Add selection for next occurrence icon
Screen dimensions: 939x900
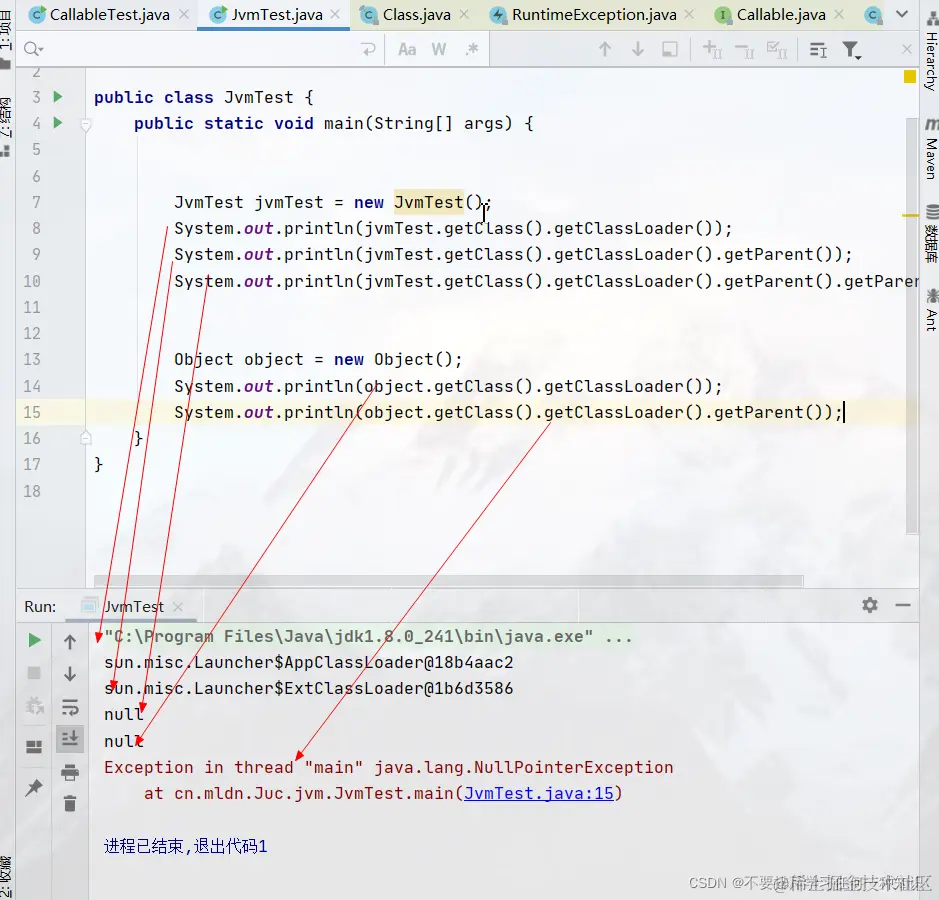pyautogui.click(x=712, y=49)
